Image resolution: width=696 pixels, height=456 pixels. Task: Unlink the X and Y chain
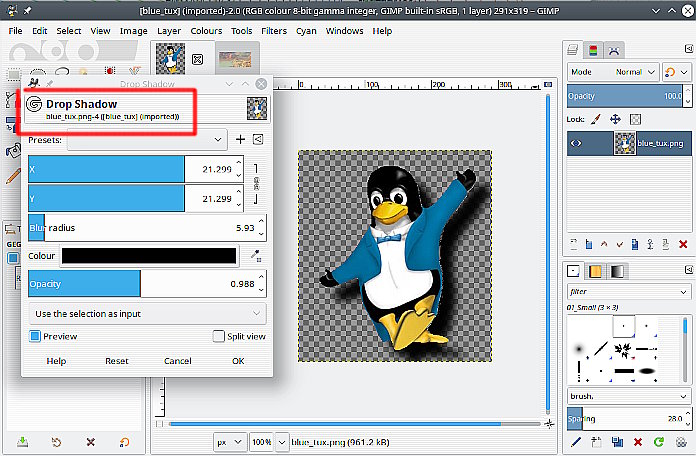256,183
